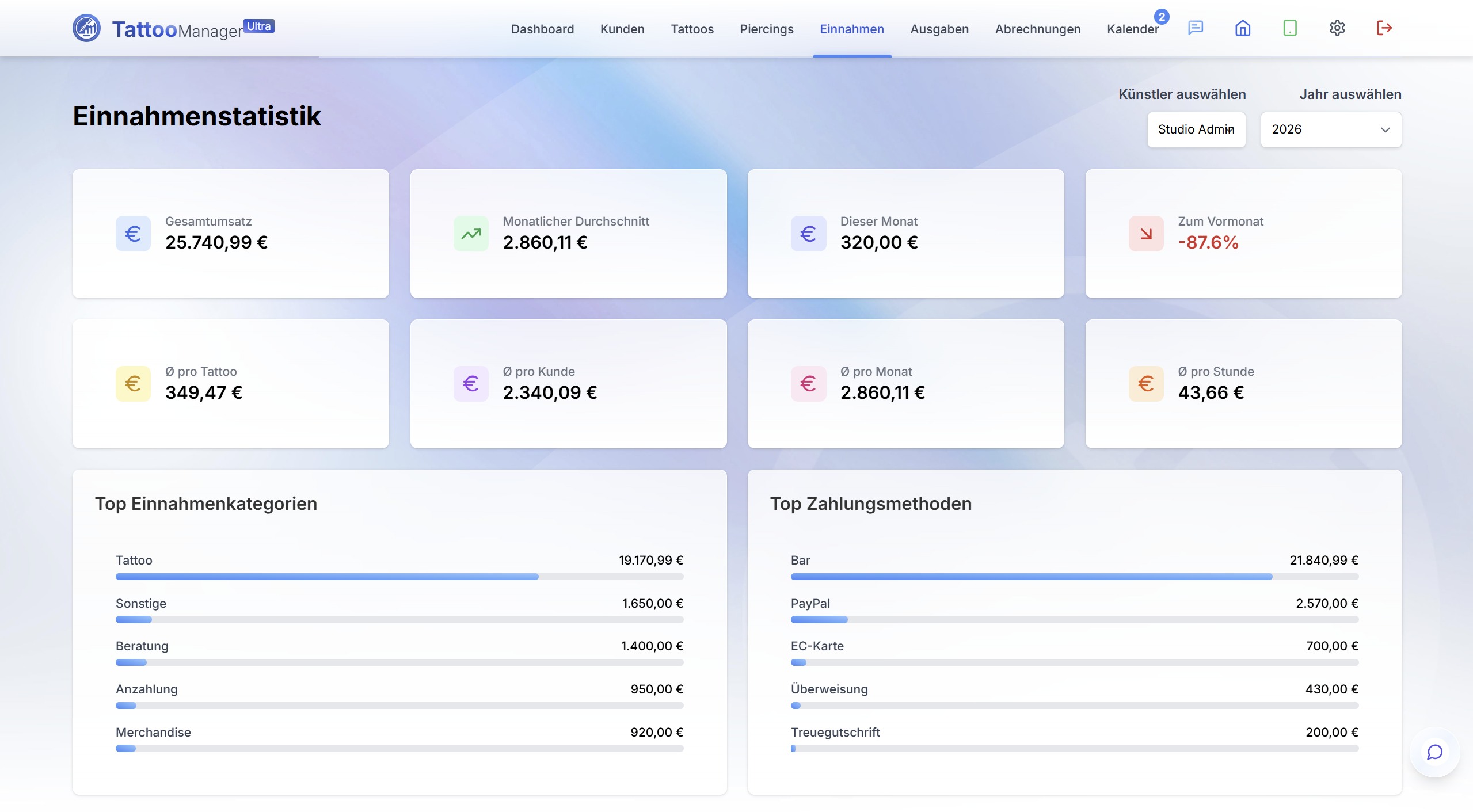Click the TattooManager brand name link
The width and height of the screenshot is (1473, 812).
[x=177, y=29]
